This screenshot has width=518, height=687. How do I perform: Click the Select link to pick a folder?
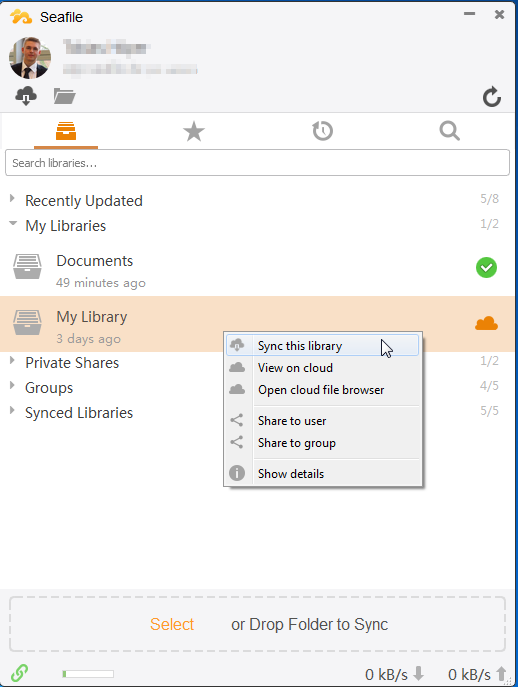click(x=172, y=624)
